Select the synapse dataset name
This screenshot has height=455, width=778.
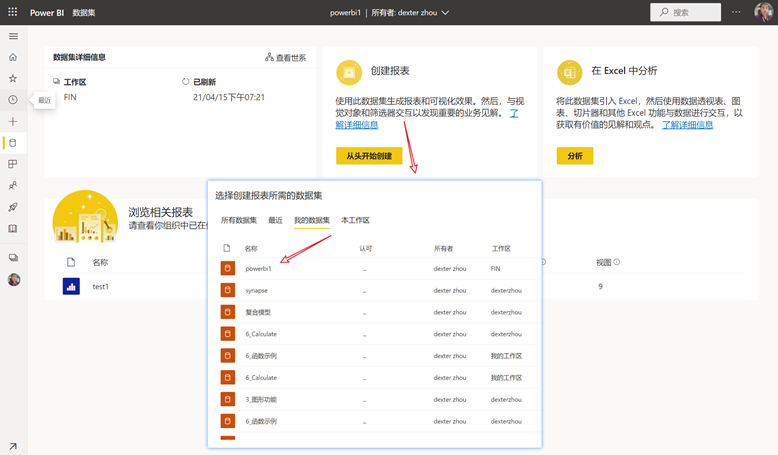[257, 290]
